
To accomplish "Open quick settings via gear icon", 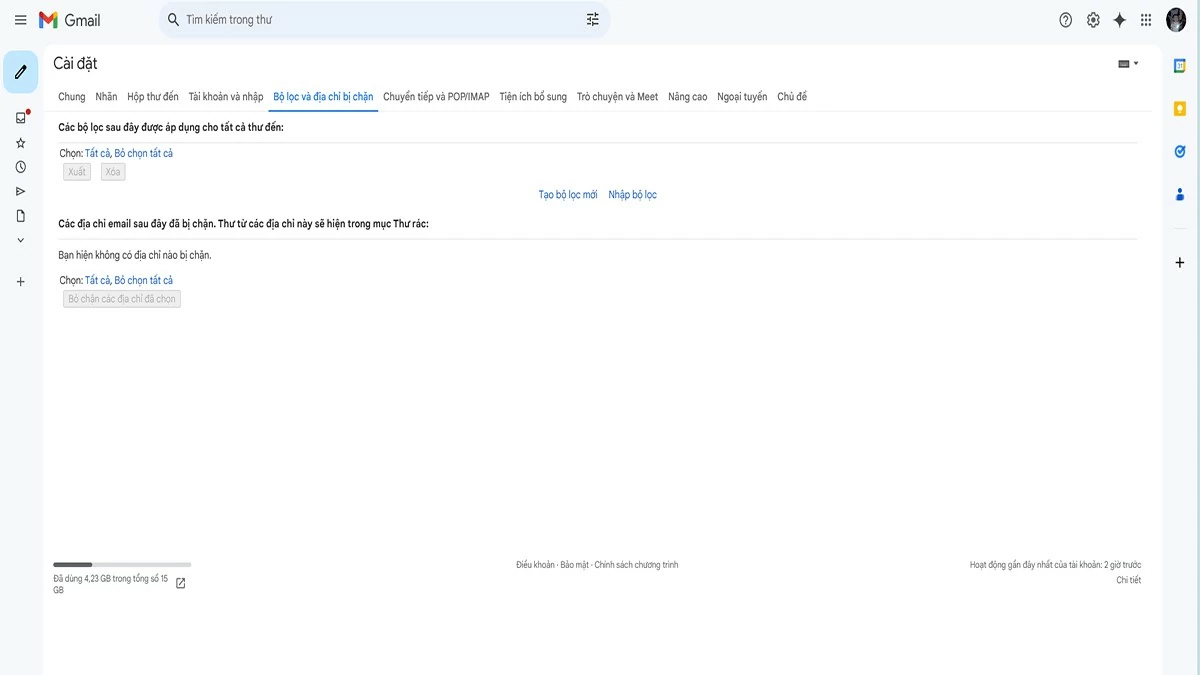I will tap(1092, 19).
